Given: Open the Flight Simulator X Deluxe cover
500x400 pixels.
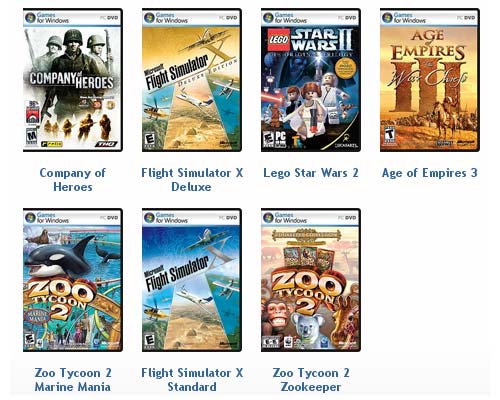Looking at the screenshot, I should click(x=192, y=80).
